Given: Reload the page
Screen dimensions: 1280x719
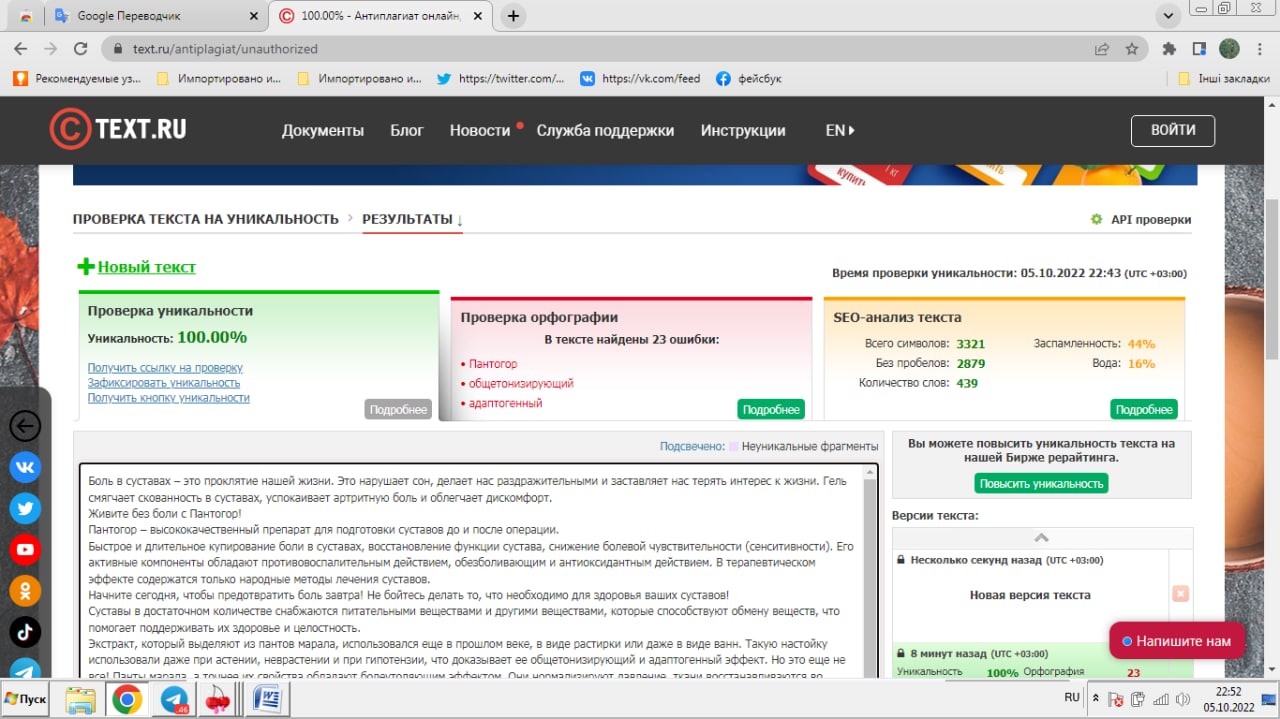Looking at the screenshot, I should tap(80, 48).
